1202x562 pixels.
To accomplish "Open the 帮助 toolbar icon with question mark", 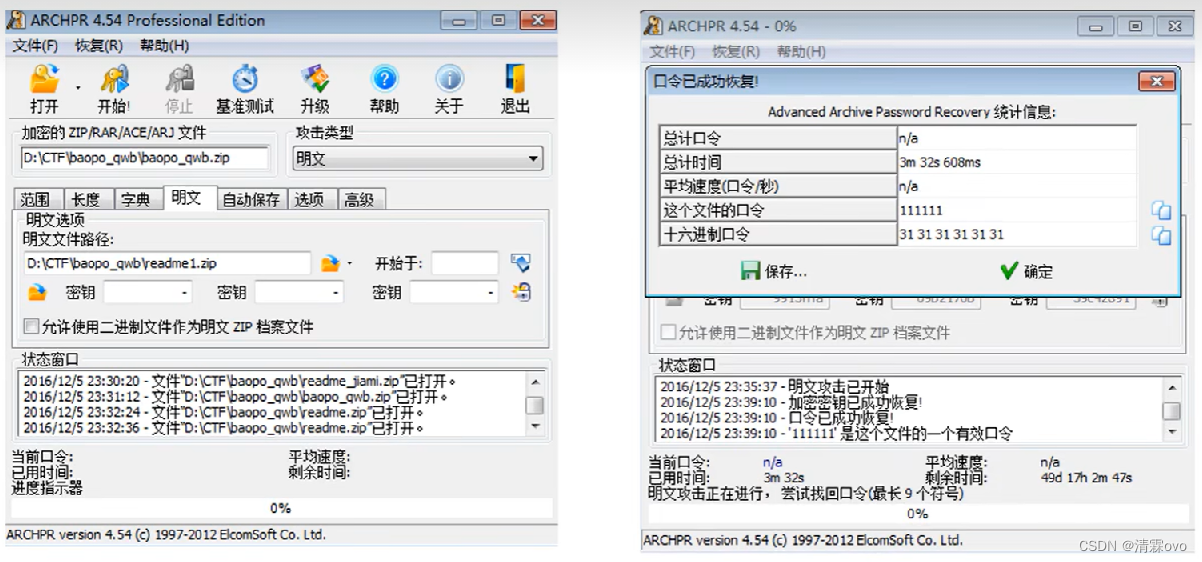I will click(384, 79).
